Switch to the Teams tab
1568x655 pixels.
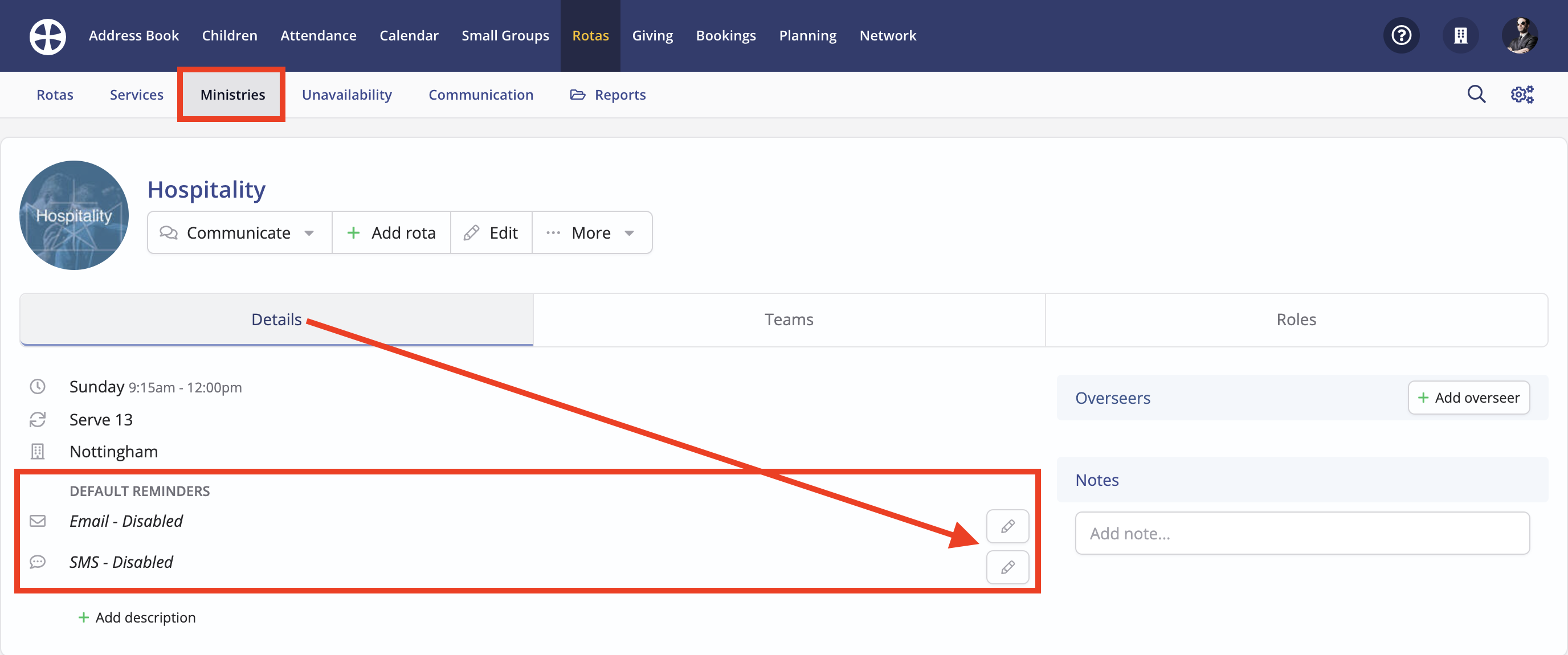click(788, 319)
